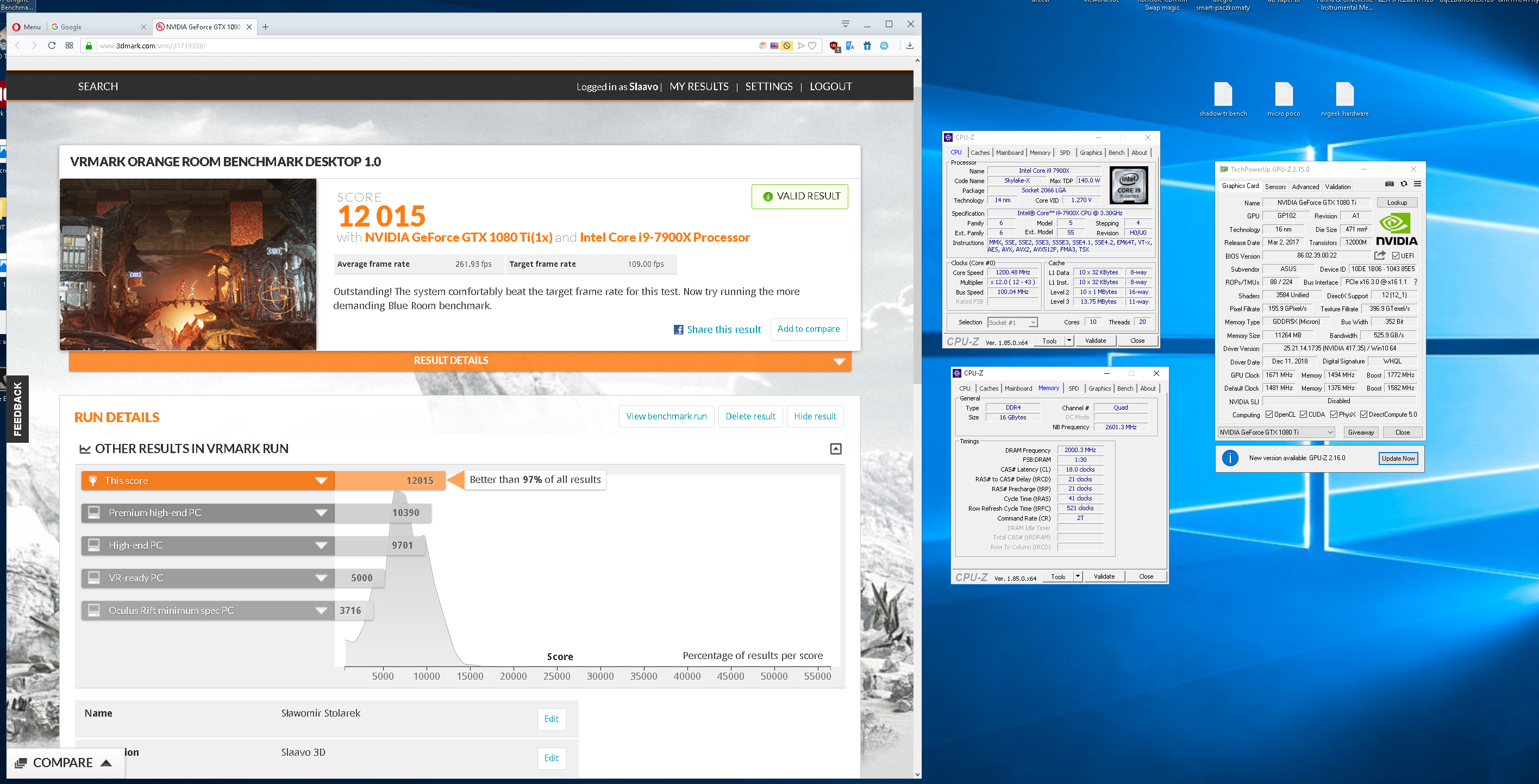
Task: Open the nrgeek hardware desktop file
Action: click(1344, 100)
